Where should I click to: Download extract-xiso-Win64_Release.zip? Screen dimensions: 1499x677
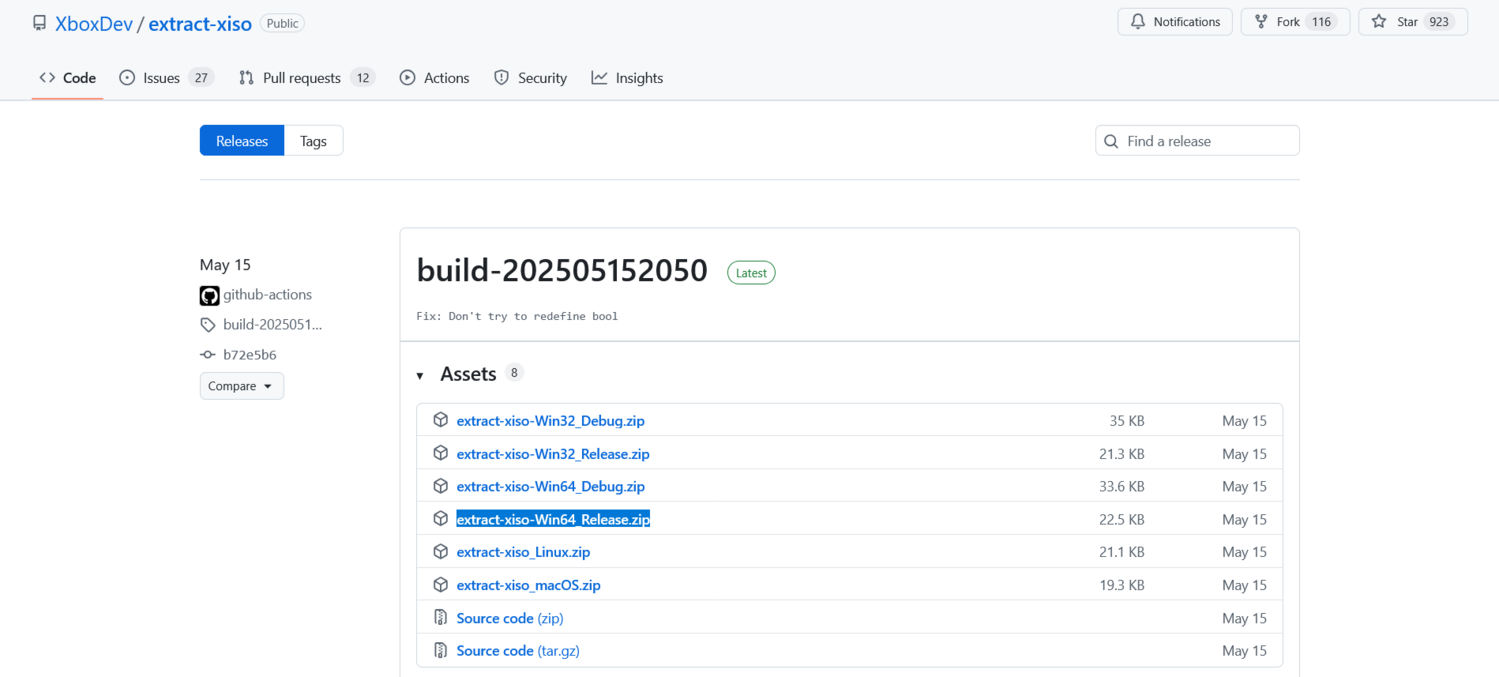pos(553,519)
